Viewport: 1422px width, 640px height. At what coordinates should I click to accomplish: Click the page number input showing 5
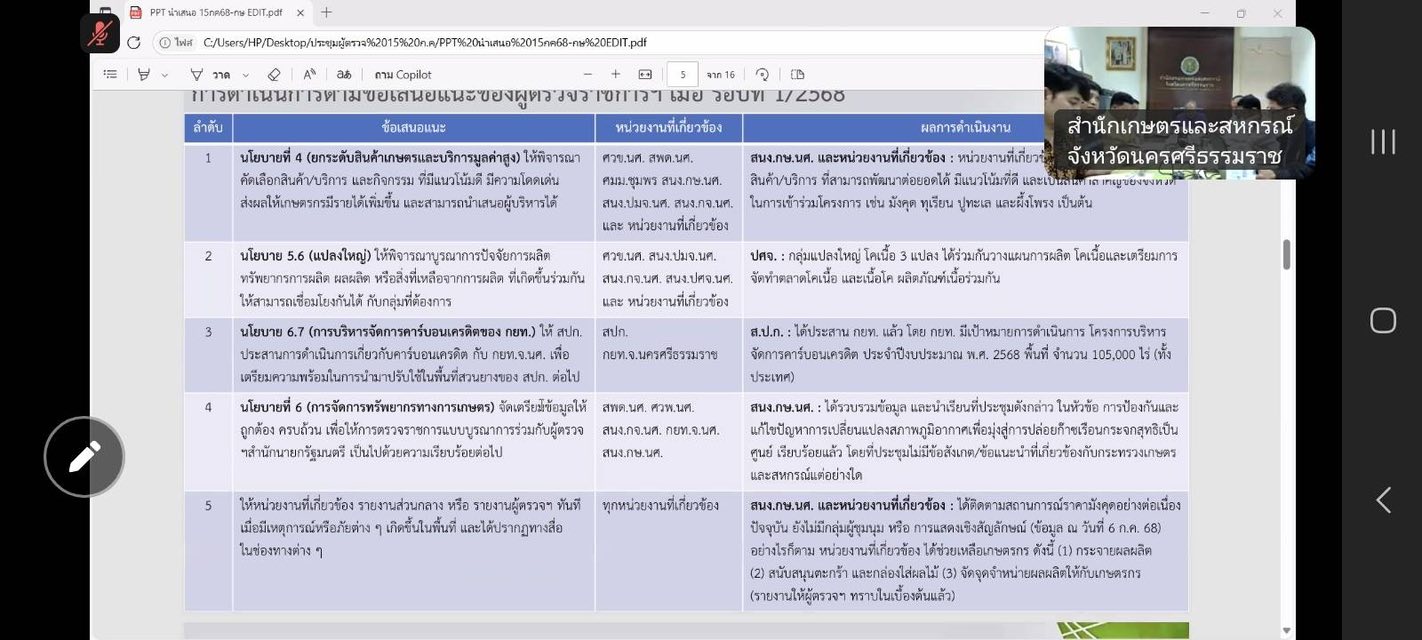683,73
